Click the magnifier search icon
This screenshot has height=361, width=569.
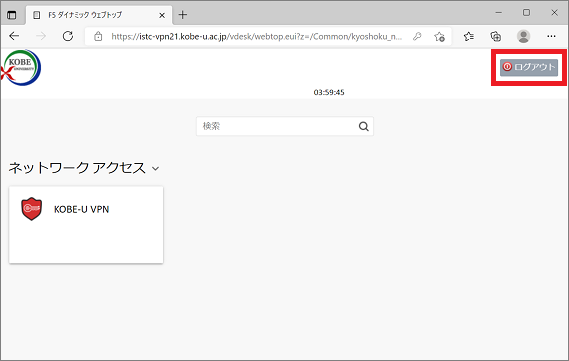[x=364, y=126]
